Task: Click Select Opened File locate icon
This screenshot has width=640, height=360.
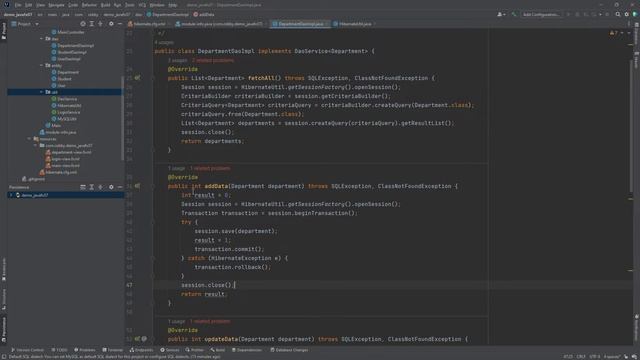Action: pyautogui.click(x=83, y=24)
